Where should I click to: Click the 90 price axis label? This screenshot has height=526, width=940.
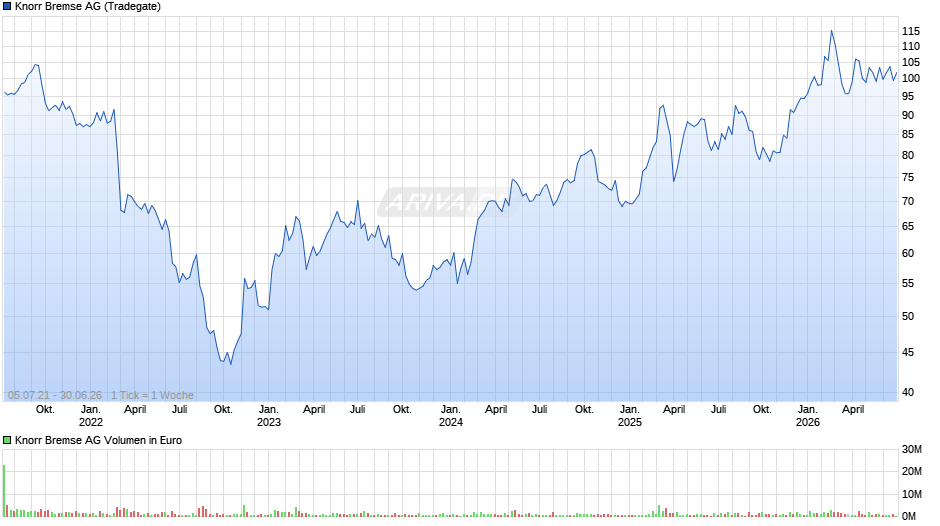click(x=908, y=115)
